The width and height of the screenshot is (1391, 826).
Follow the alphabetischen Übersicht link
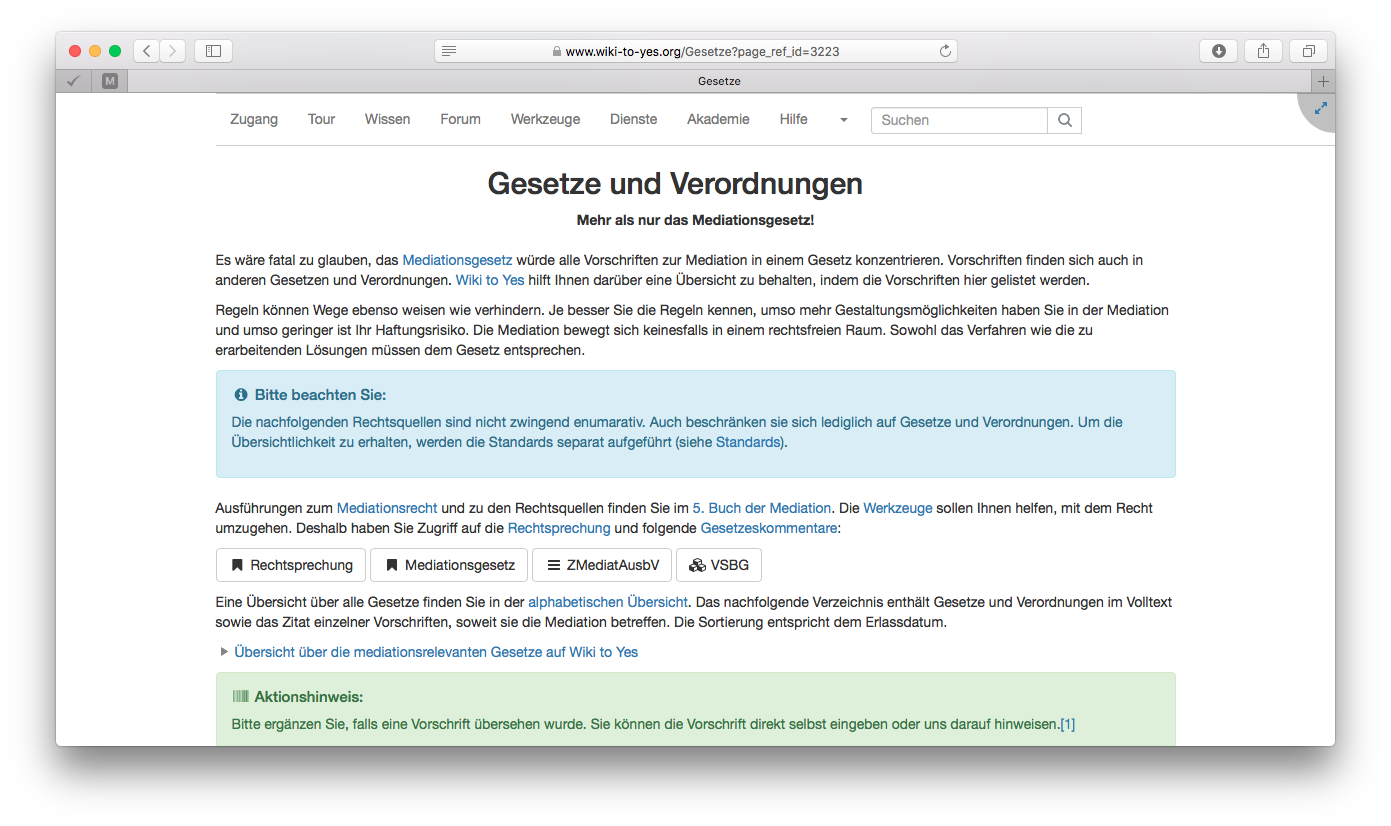coord(607,602)
